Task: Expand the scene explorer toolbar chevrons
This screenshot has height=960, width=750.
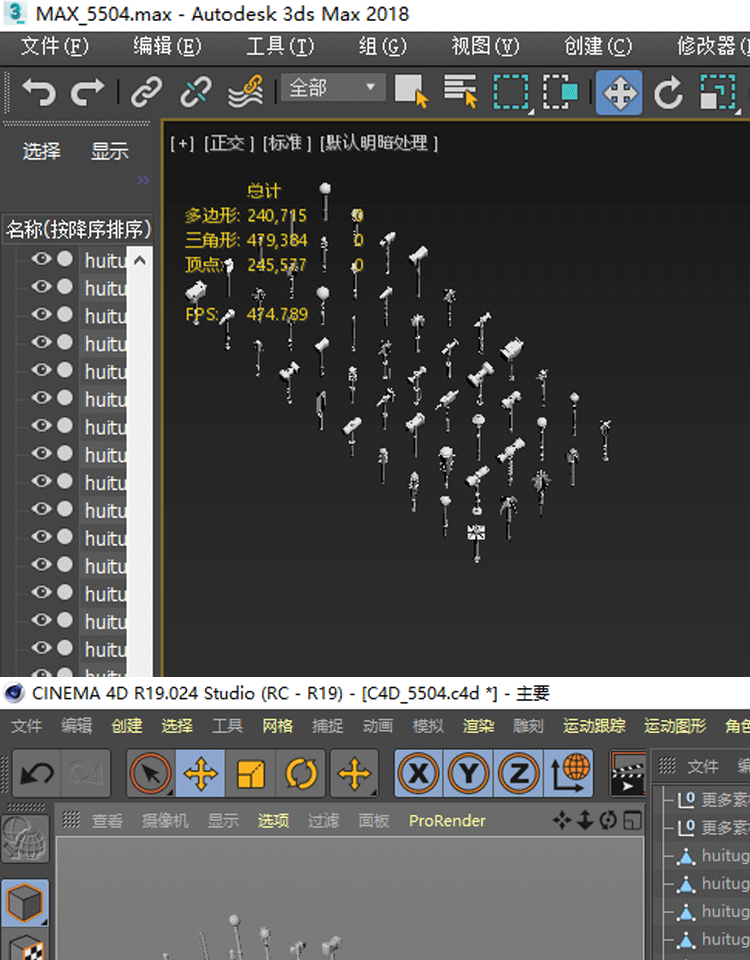Action: (143, 181)
